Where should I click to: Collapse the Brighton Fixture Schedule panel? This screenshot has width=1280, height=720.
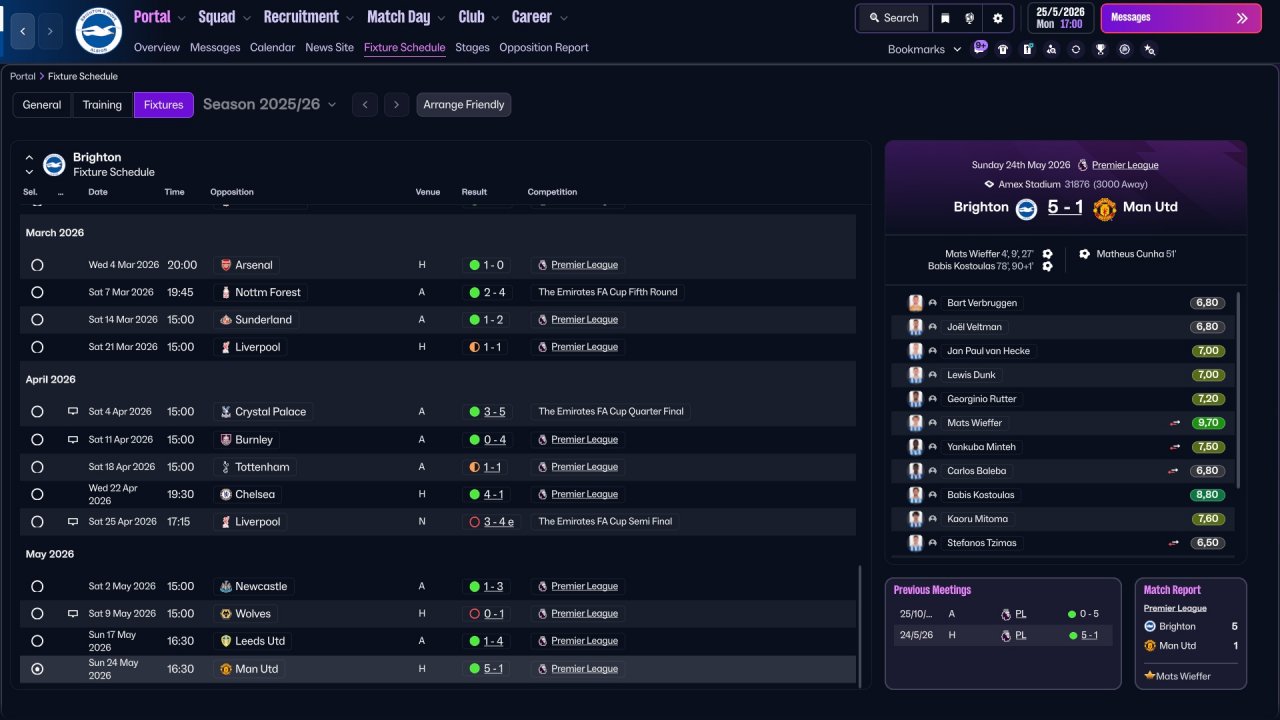pyautogui.click(x=29, y=158)
